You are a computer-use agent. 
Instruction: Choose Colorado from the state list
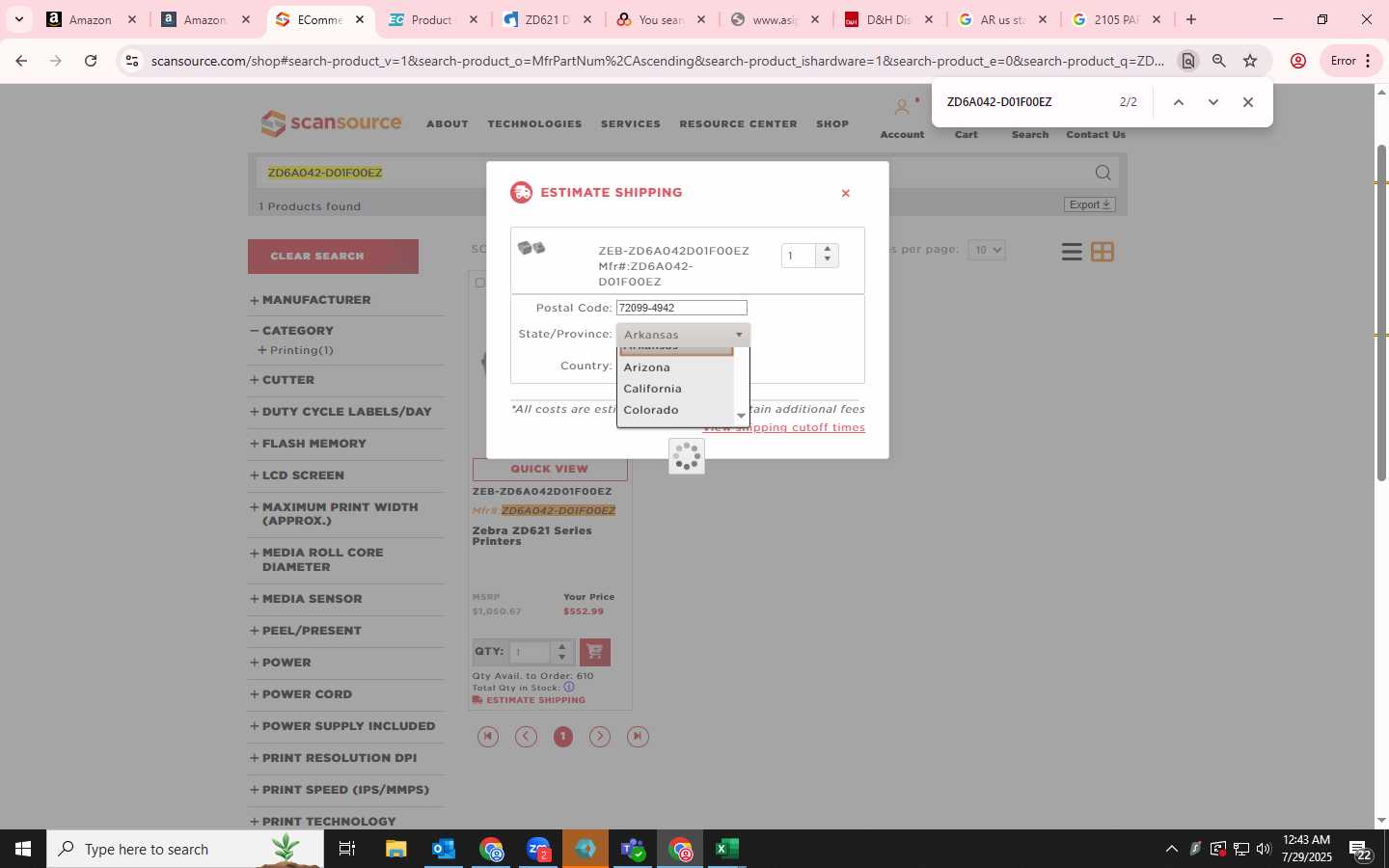676,410
